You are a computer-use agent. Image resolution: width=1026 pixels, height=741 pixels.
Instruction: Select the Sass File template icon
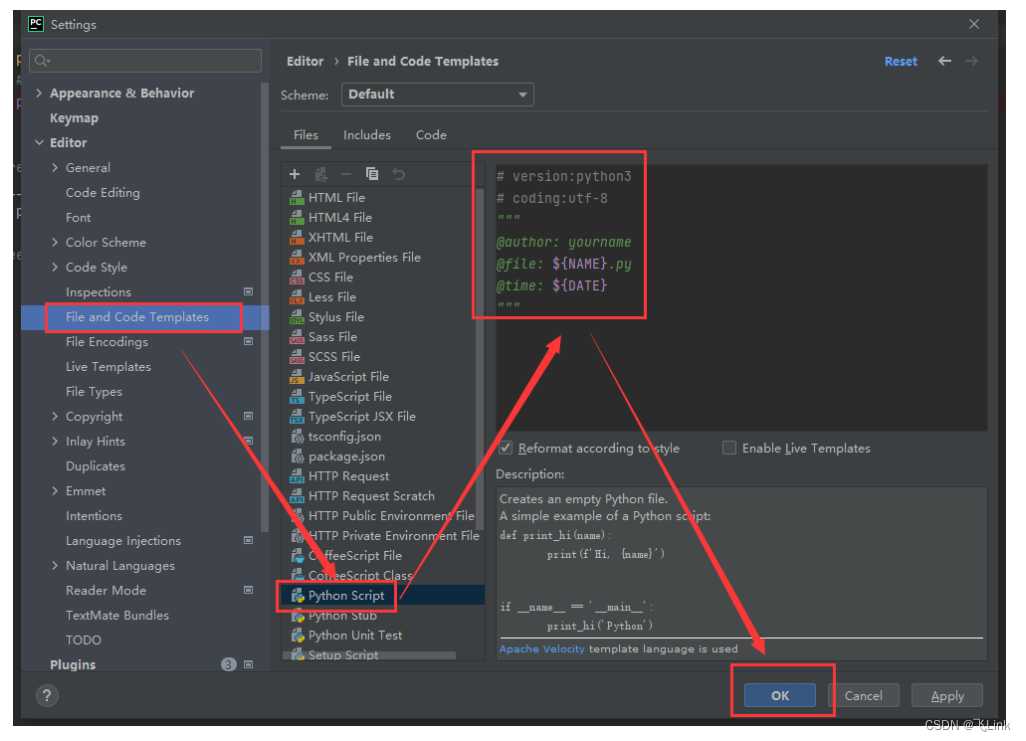297,337
